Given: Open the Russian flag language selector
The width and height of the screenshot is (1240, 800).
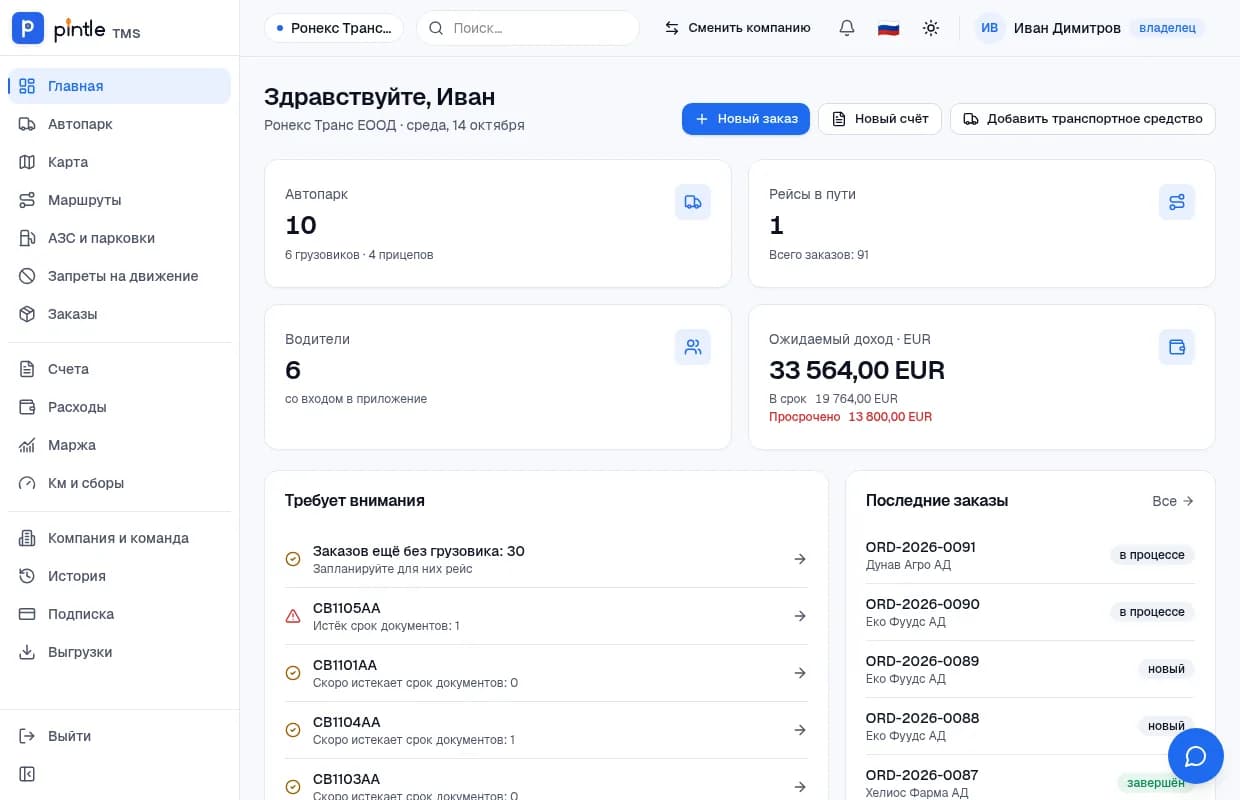Looking at the screenshot, I should point(888,28).
